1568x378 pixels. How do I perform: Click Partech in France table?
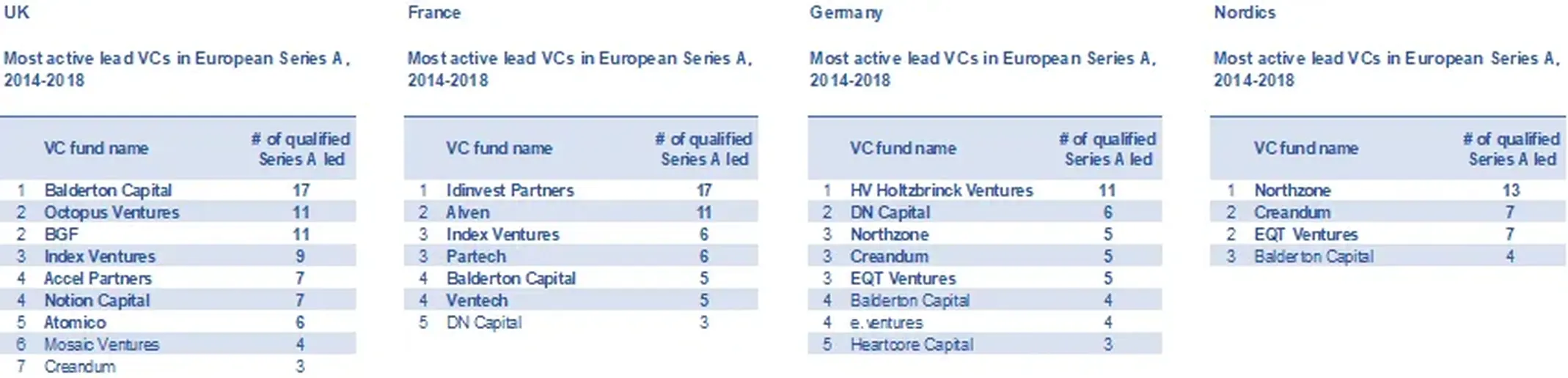pos(476,256)
